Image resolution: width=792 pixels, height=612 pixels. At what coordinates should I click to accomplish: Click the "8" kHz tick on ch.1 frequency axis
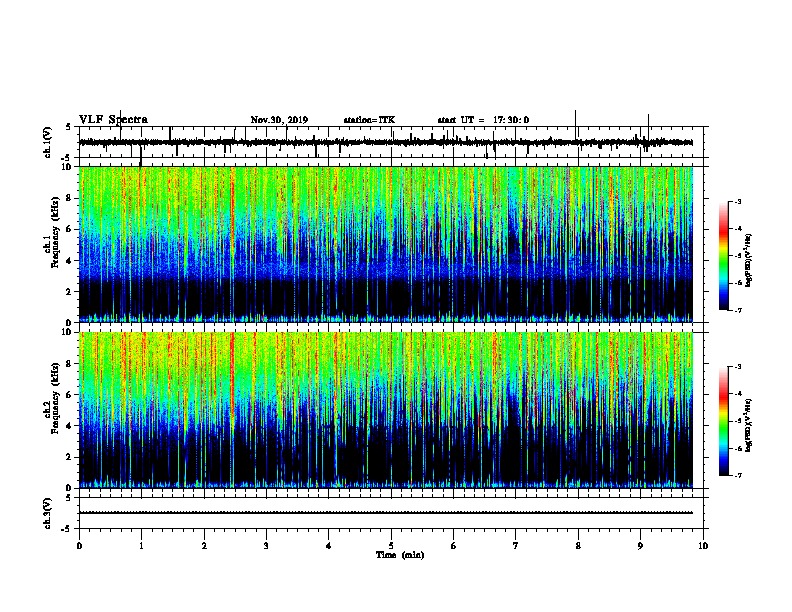pyautogui.click(x=69, y=198)
